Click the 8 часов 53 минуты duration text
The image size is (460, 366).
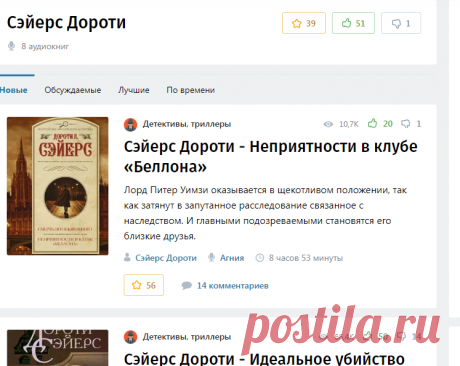click(306, 258)
